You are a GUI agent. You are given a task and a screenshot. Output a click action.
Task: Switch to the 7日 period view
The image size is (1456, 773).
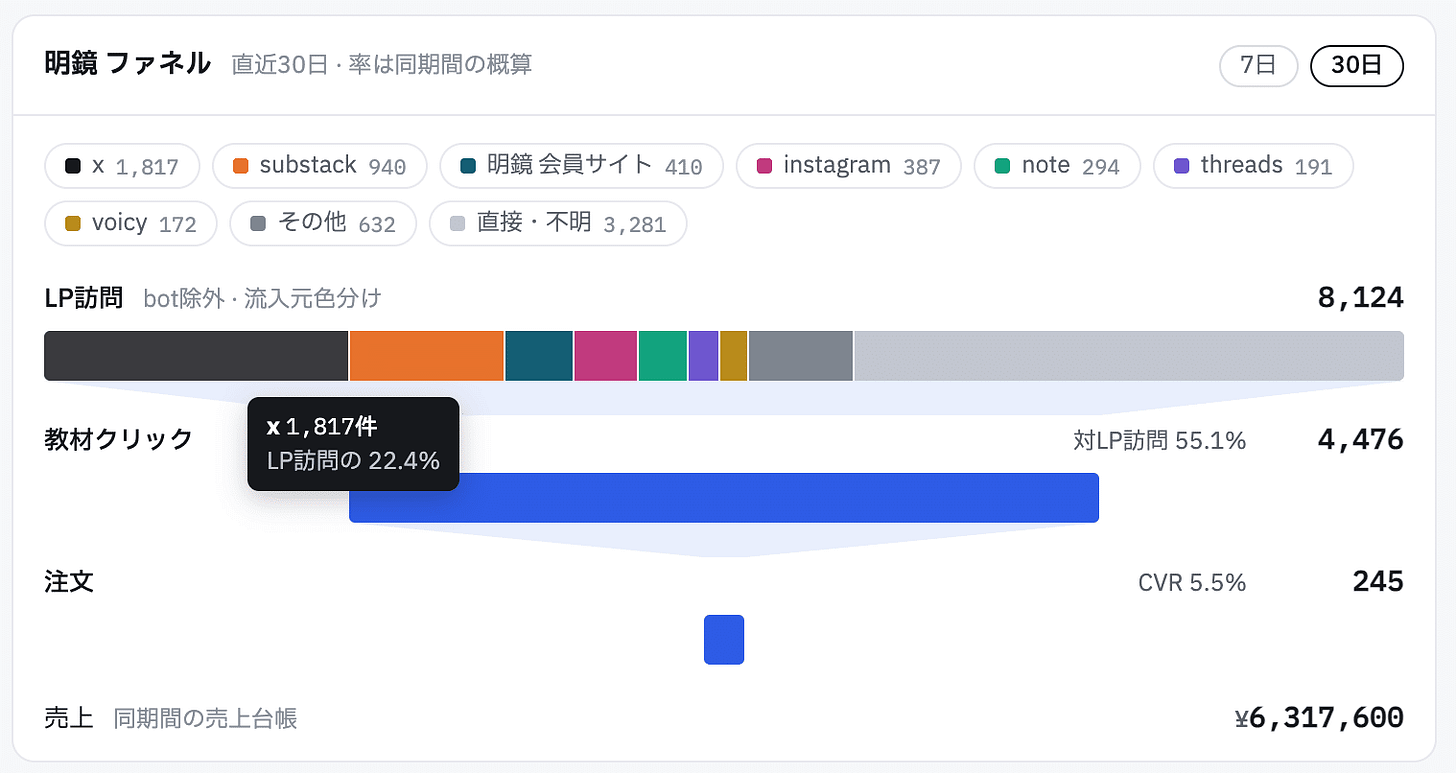(1258, 66)
